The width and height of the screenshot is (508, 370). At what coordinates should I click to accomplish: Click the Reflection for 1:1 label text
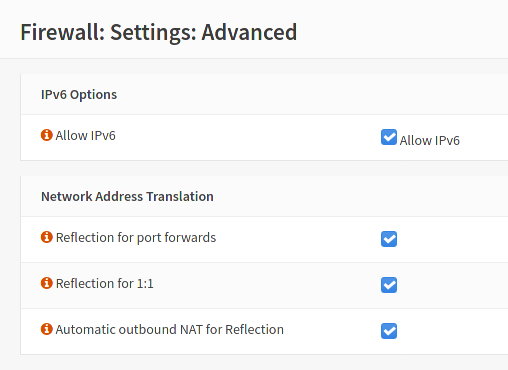click(104, 284)
